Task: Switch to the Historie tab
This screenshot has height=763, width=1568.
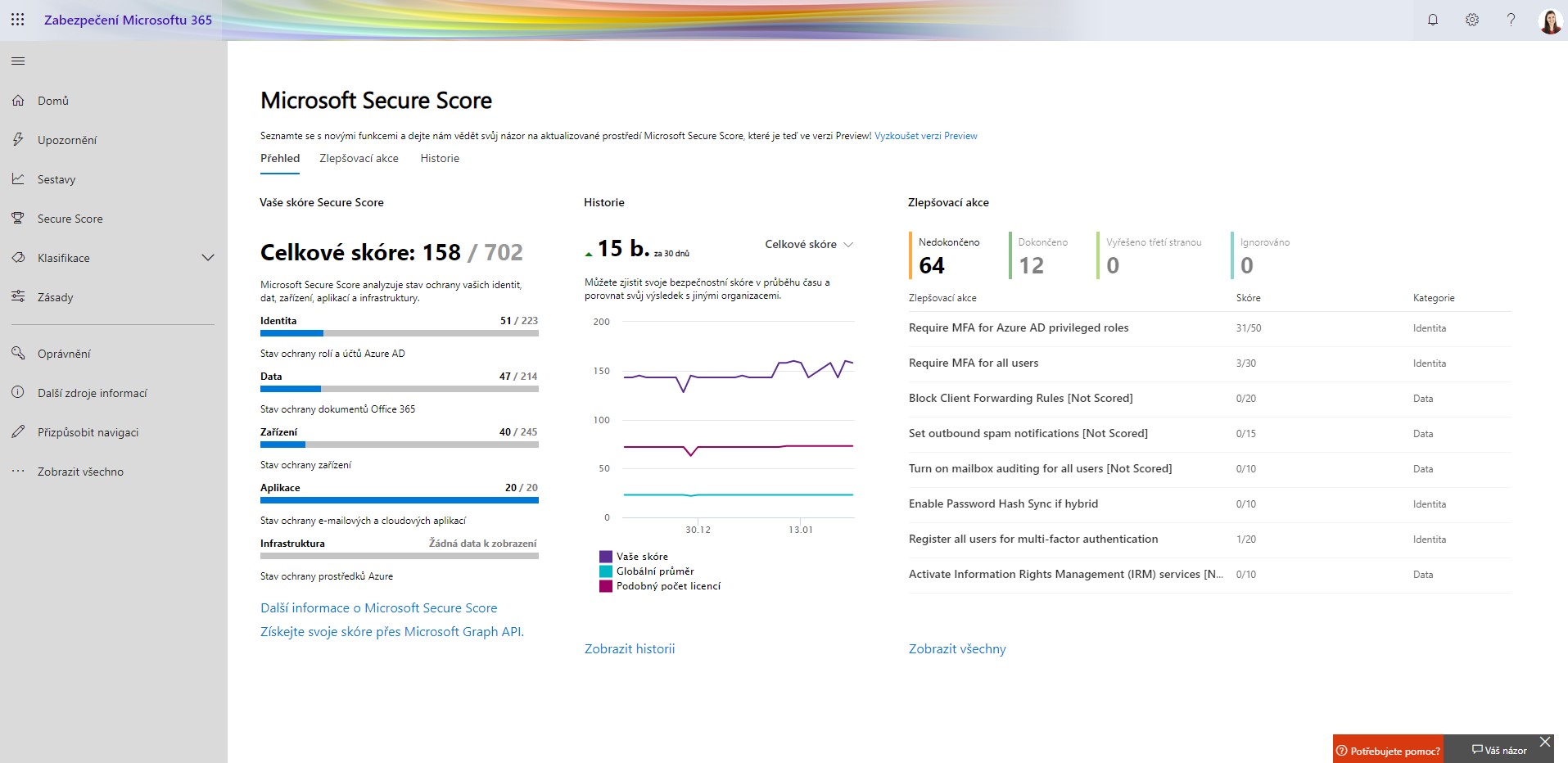Action: pos(440,159)
